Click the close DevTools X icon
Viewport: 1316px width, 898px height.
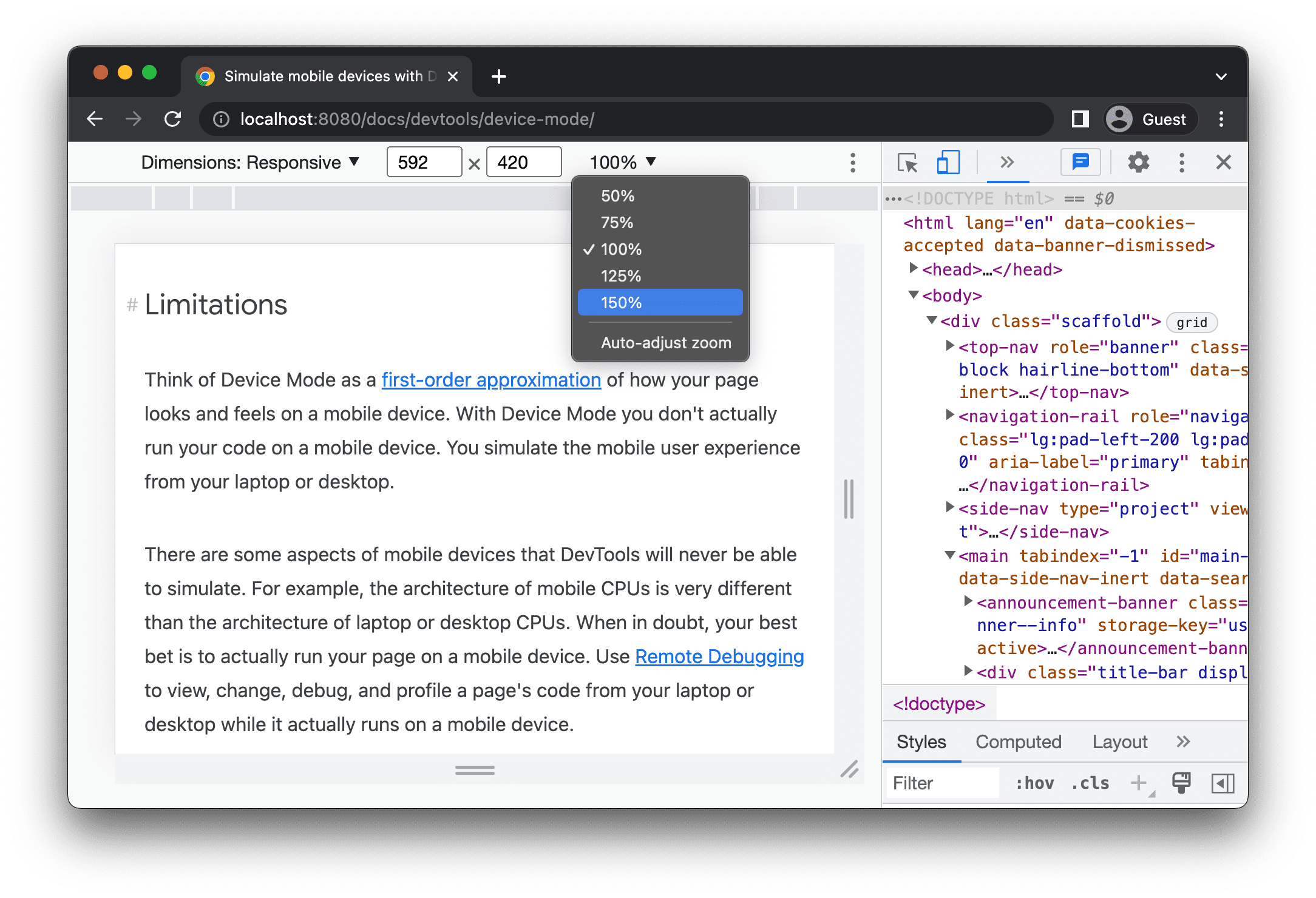(x=1224, y=164)
